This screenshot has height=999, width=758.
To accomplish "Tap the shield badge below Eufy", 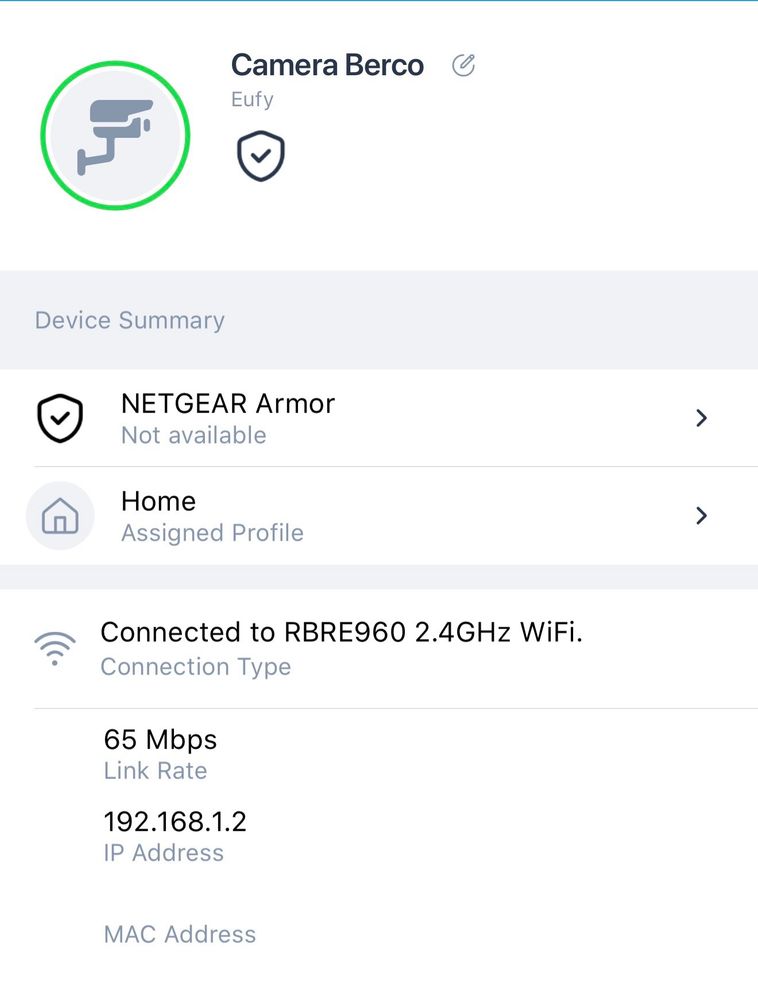I will (x=261, y=157).
